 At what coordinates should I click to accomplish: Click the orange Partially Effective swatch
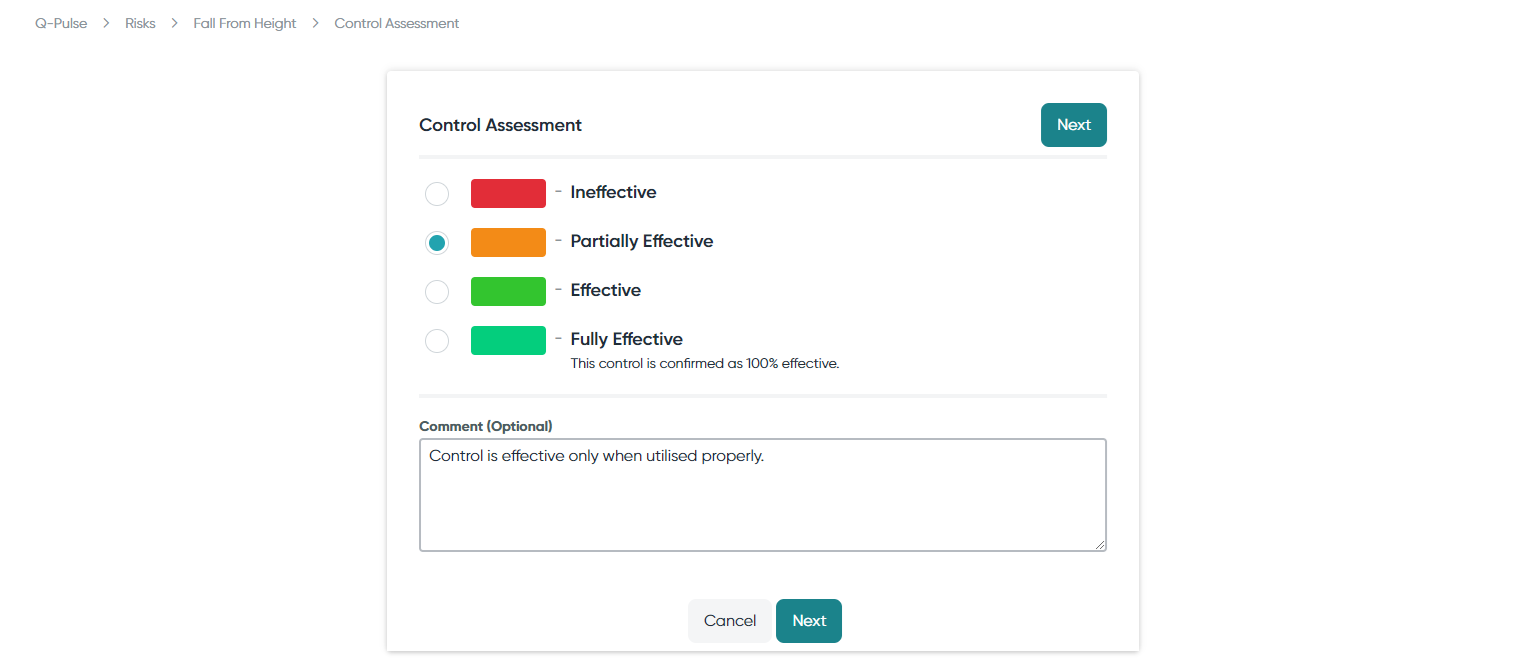(508, 242)
